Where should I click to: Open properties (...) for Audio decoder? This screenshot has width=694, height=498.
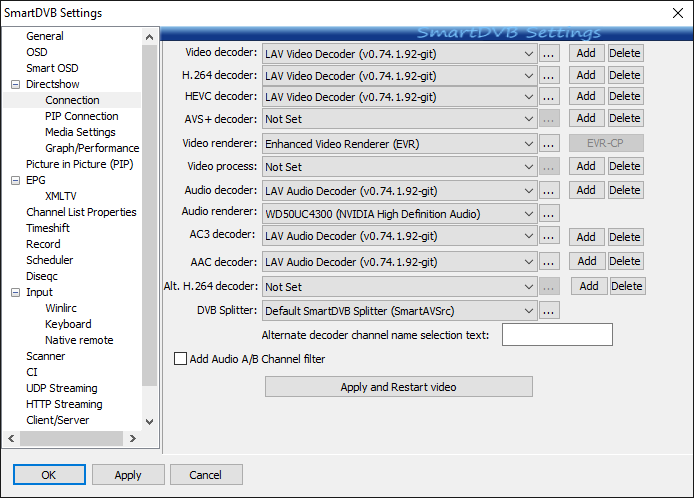pyautogui.click(x=549, y=191)
